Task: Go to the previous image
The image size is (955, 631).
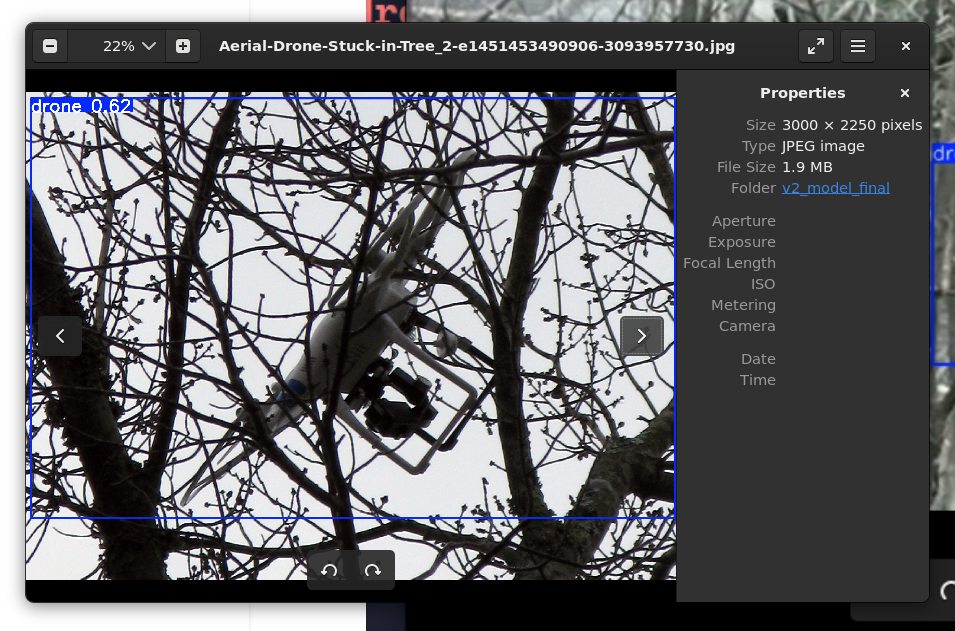Action: pyautogui.click(x=60, y=336)
